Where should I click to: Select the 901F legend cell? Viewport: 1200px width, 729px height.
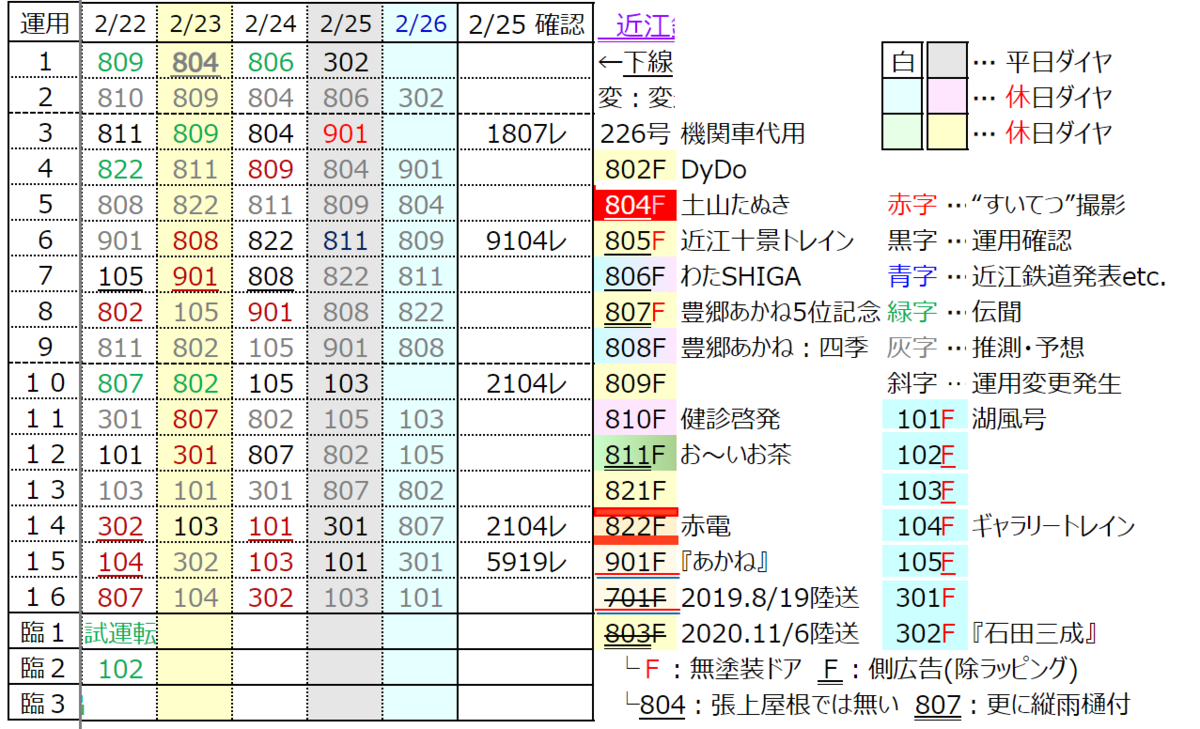[x=634, y=561]
